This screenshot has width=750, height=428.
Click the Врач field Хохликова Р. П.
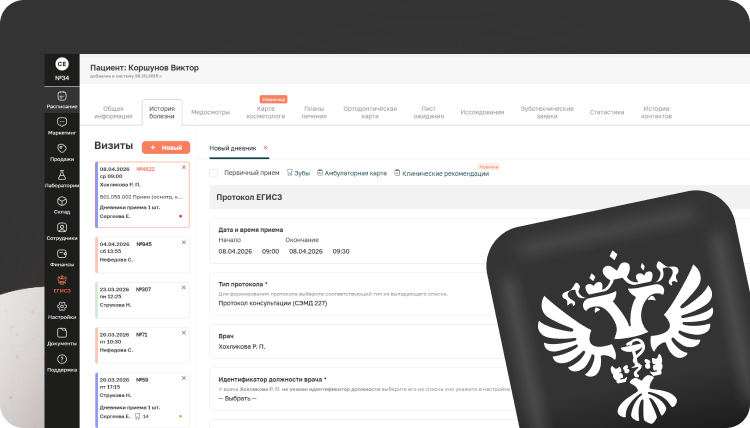point(242,347)
